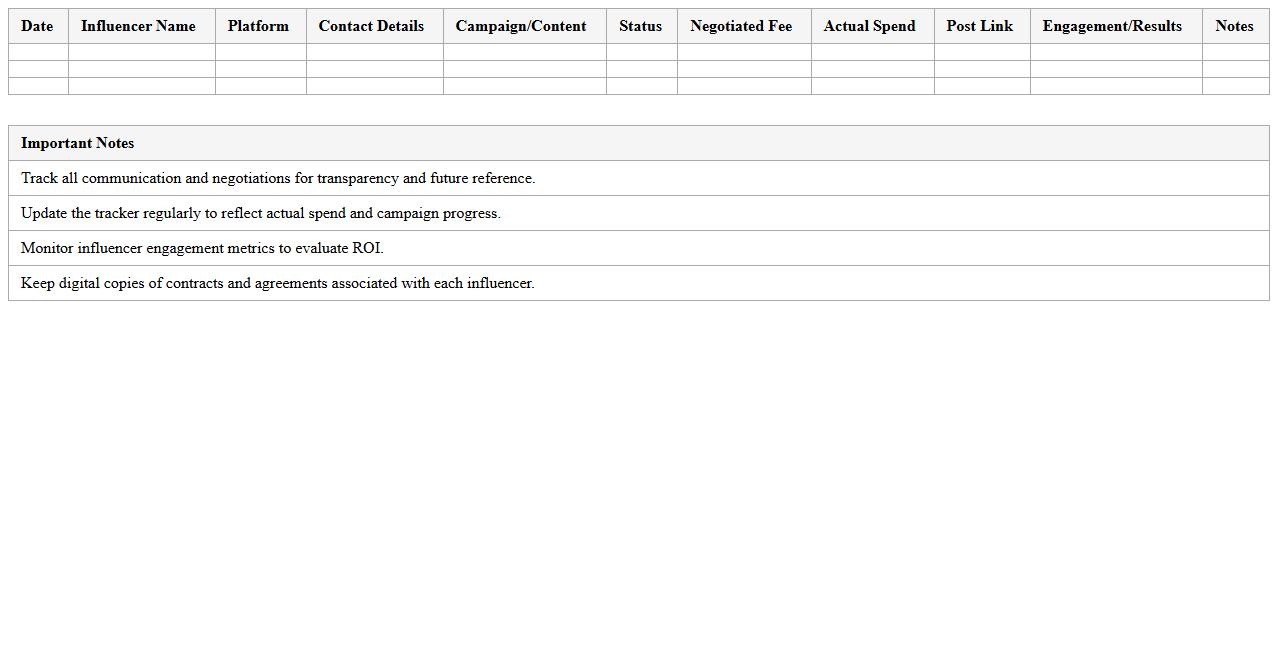Click the note about updating the tracker regularly
Image resolution: width=1278 pixels, height=650 pixels.
(x=261, y=213)
